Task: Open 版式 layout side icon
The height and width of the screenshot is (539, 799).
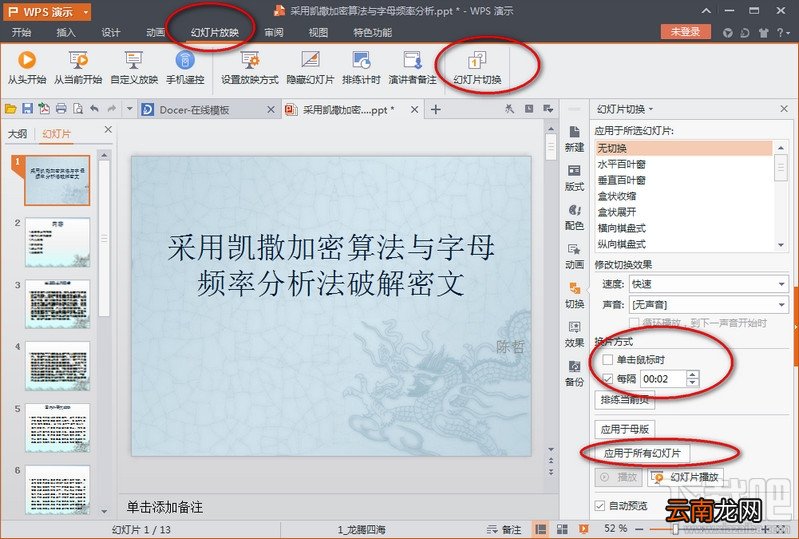Action: tap(574, 178)
